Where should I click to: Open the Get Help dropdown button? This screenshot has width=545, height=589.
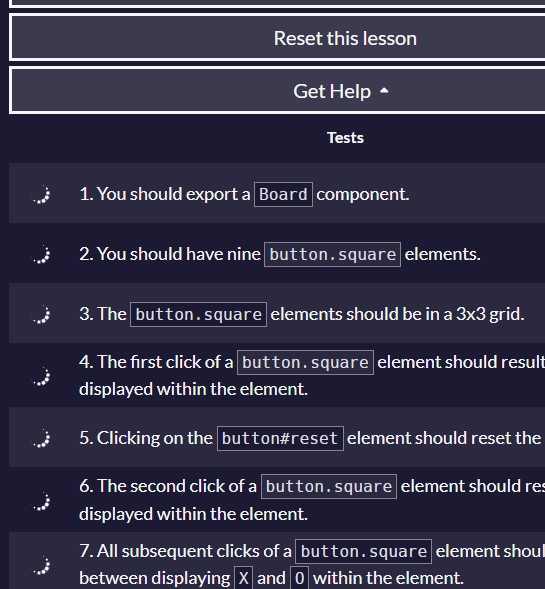tap(277, 91)
